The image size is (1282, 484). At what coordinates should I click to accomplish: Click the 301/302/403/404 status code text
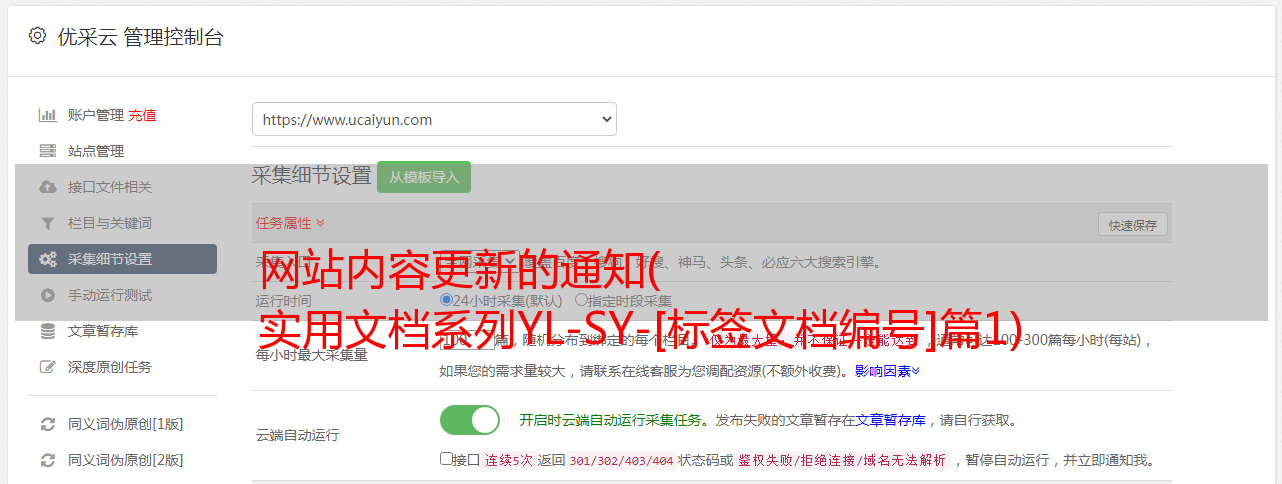click(x=620, y=461)
